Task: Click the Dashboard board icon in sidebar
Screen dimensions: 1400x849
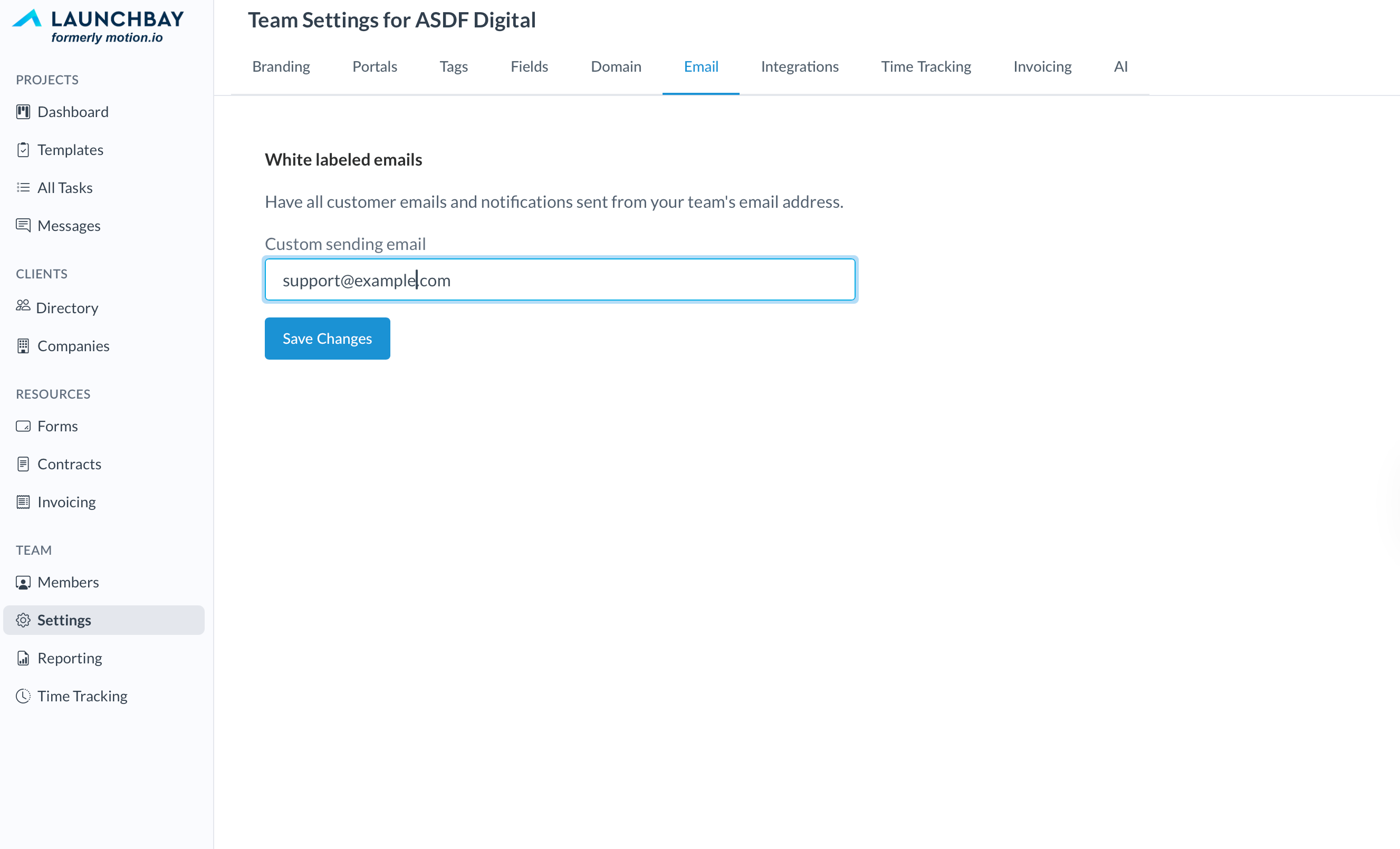Action: tap(23, 112)
